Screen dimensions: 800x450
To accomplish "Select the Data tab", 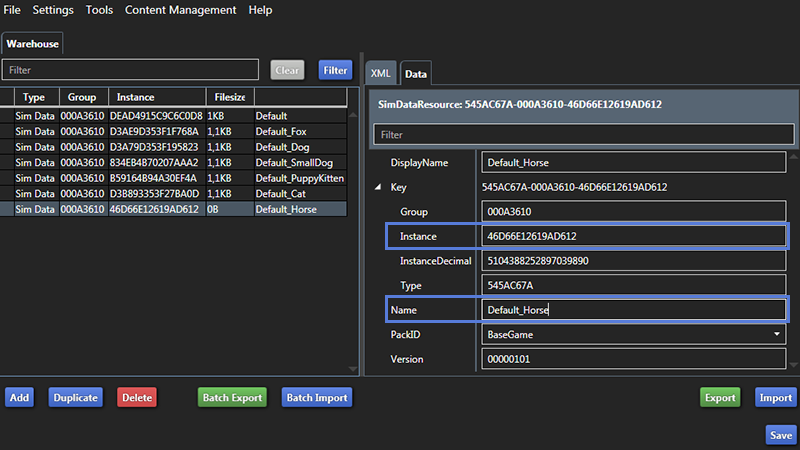I will [x=416, y=73].
